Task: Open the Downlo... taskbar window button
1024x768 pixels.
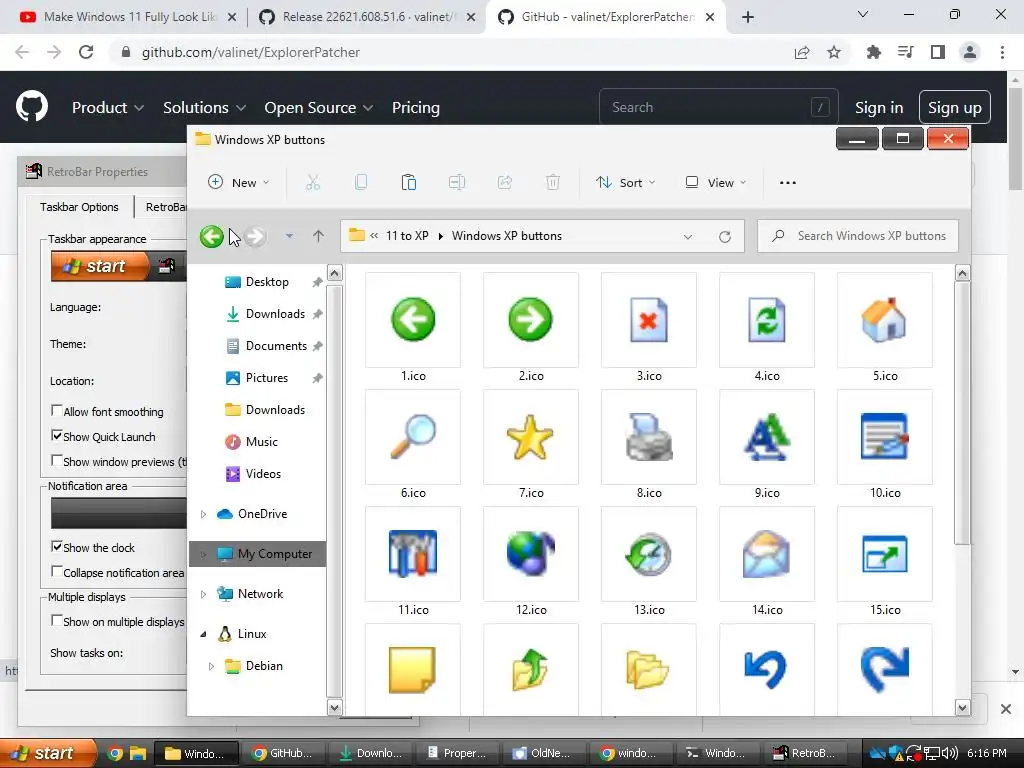Action: pos(371,754)
